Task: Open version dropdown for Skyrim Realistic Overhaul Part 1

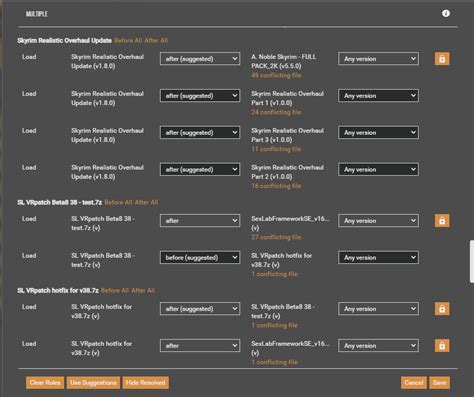Action: pyautogui.click(x=378, y=96)
